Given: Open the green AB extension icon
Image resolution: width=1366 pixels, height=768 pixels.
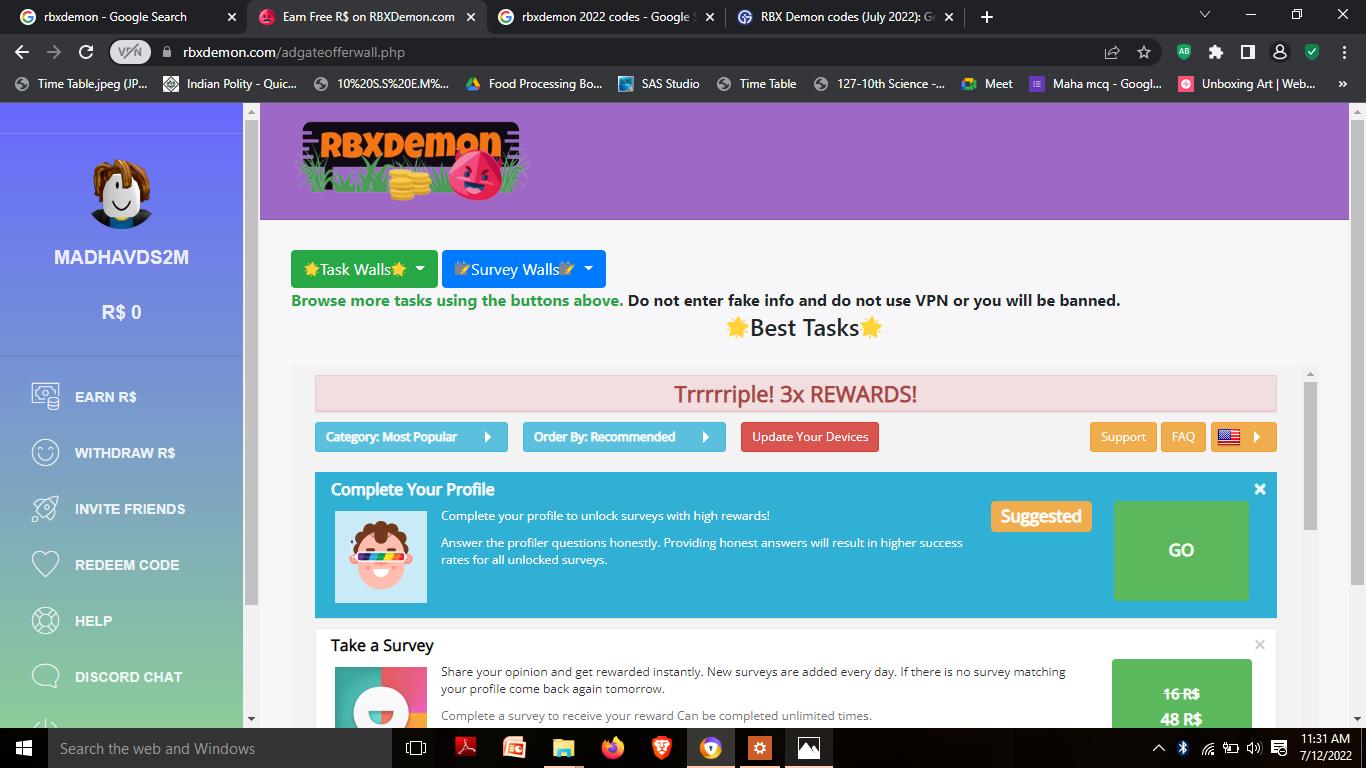Looking at the screenshot, I should tap(1184, 52).
